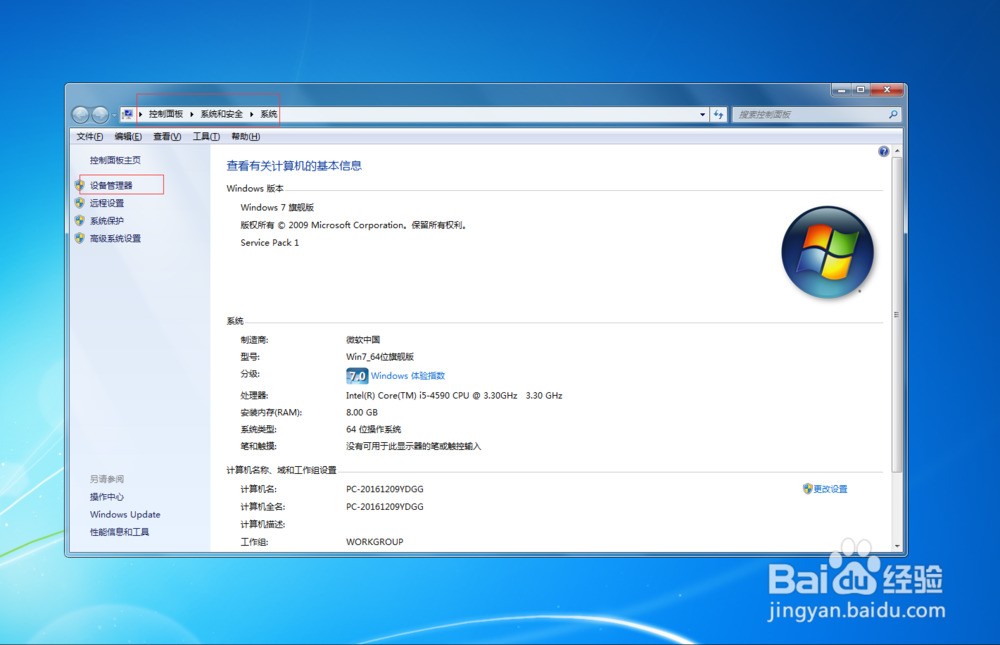
Task: Open the 文件(F) menu
Action: coord(90,137)
